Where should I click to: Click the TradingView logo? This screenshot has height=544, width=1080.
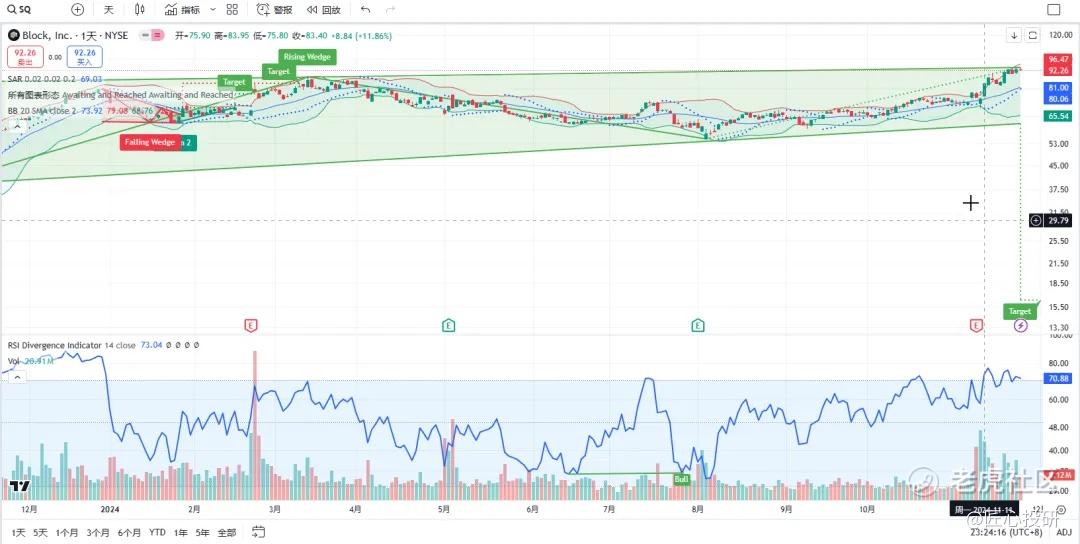19,487
